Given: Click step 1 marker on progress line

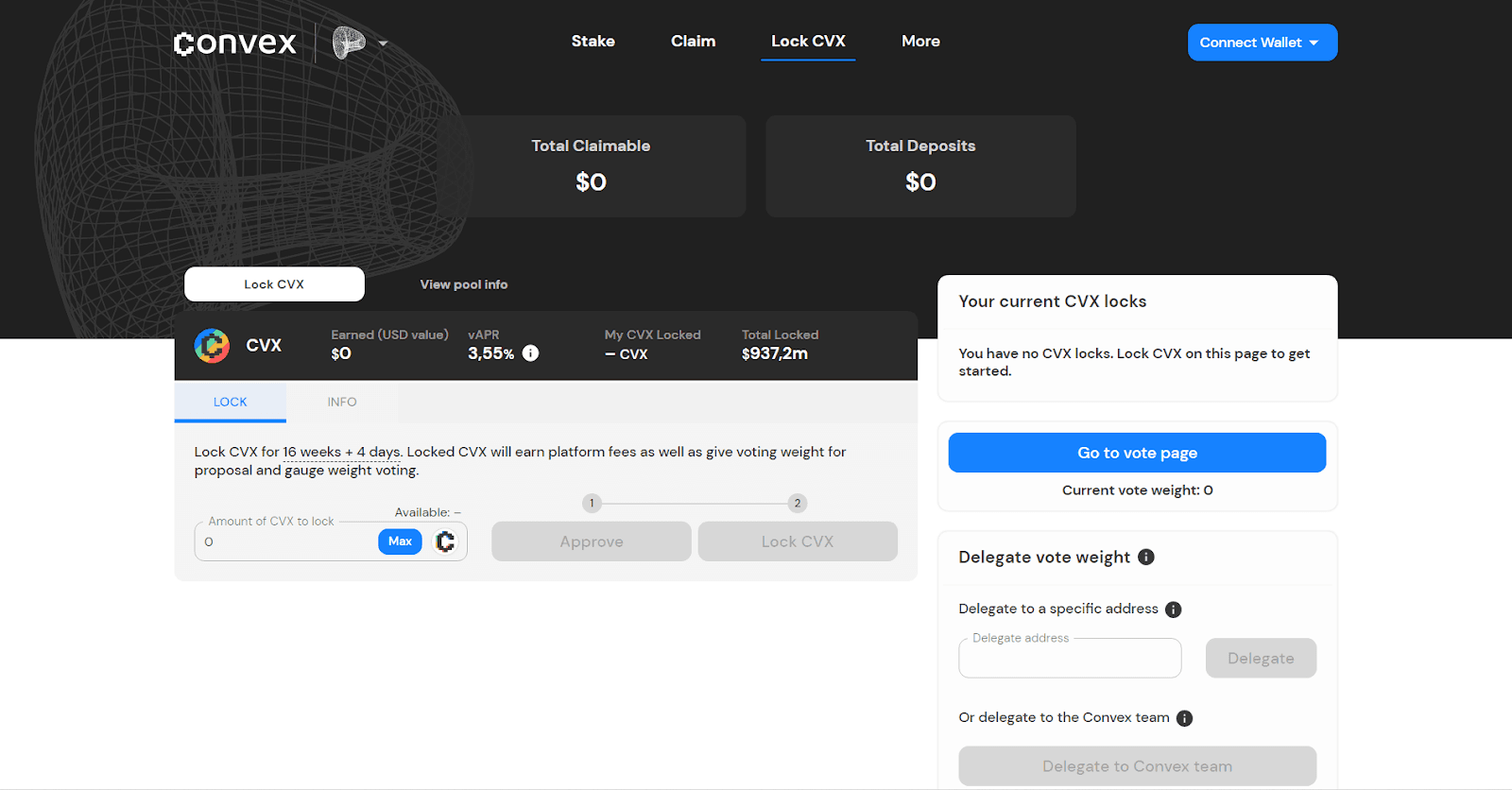Looking at the screenshot, I should (x=592, y=504).
